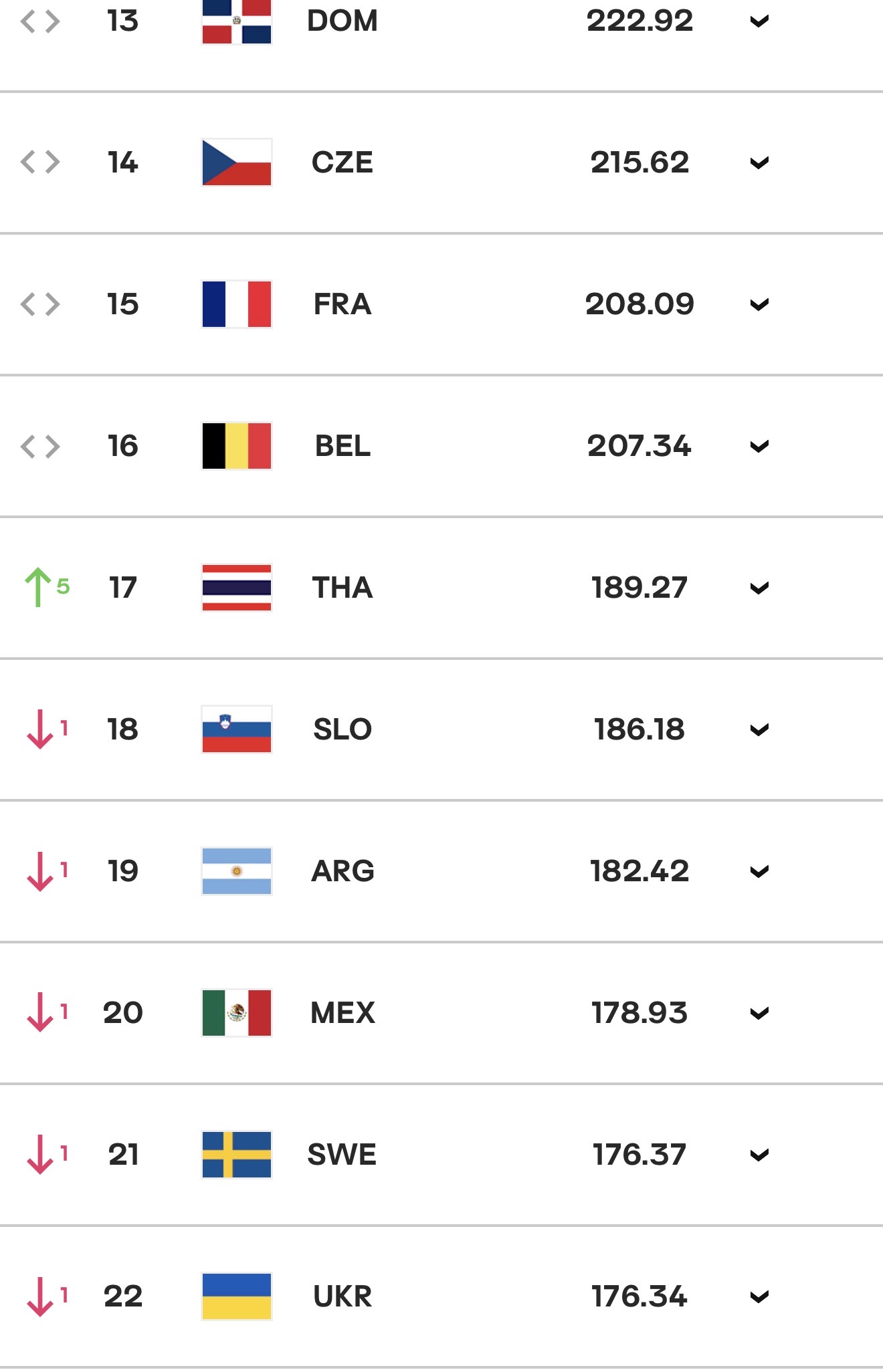The width and height of the screenshot is (883, 1372).
Task: Open the ARG team name link
Action: point(342,871)
